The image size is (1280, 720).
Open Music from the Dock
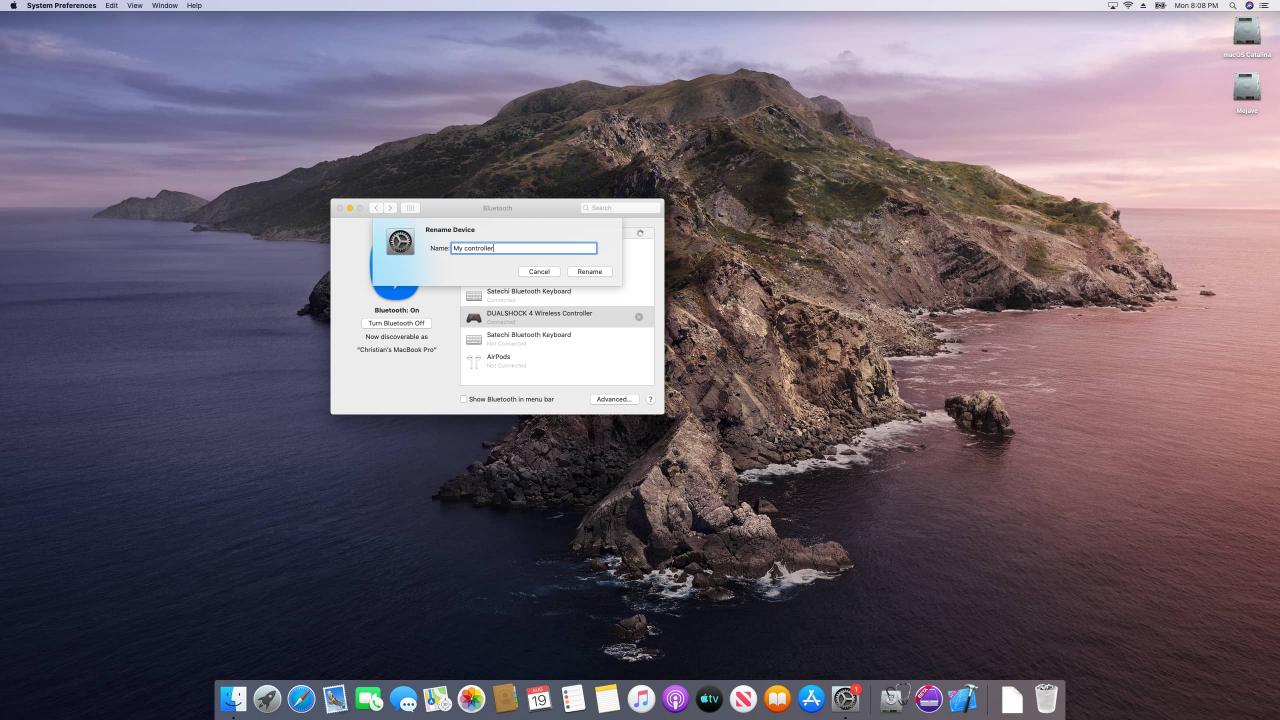click(641, 698)
